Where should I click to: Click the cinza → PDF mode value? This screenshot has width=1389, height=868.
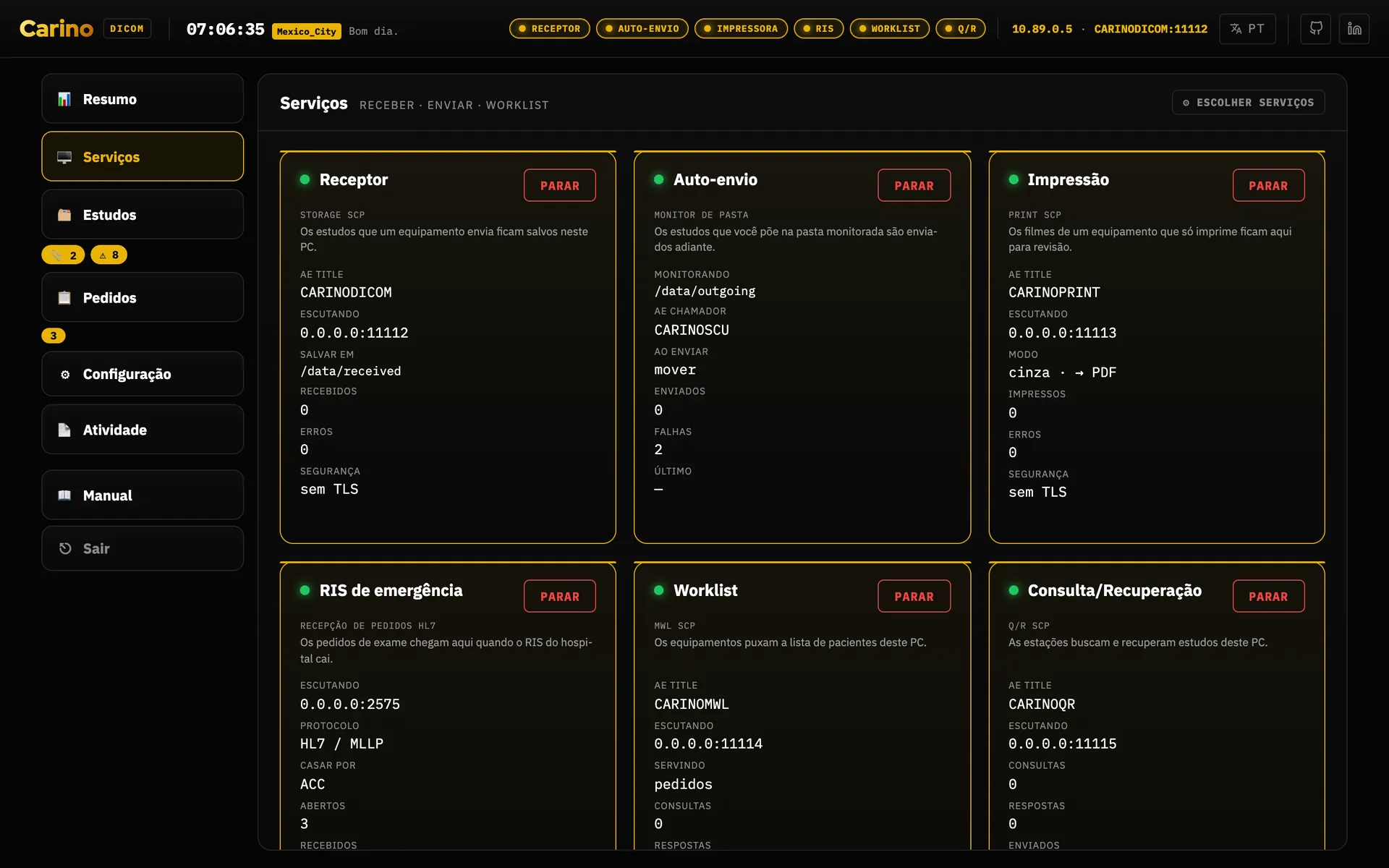point(1062,373)
